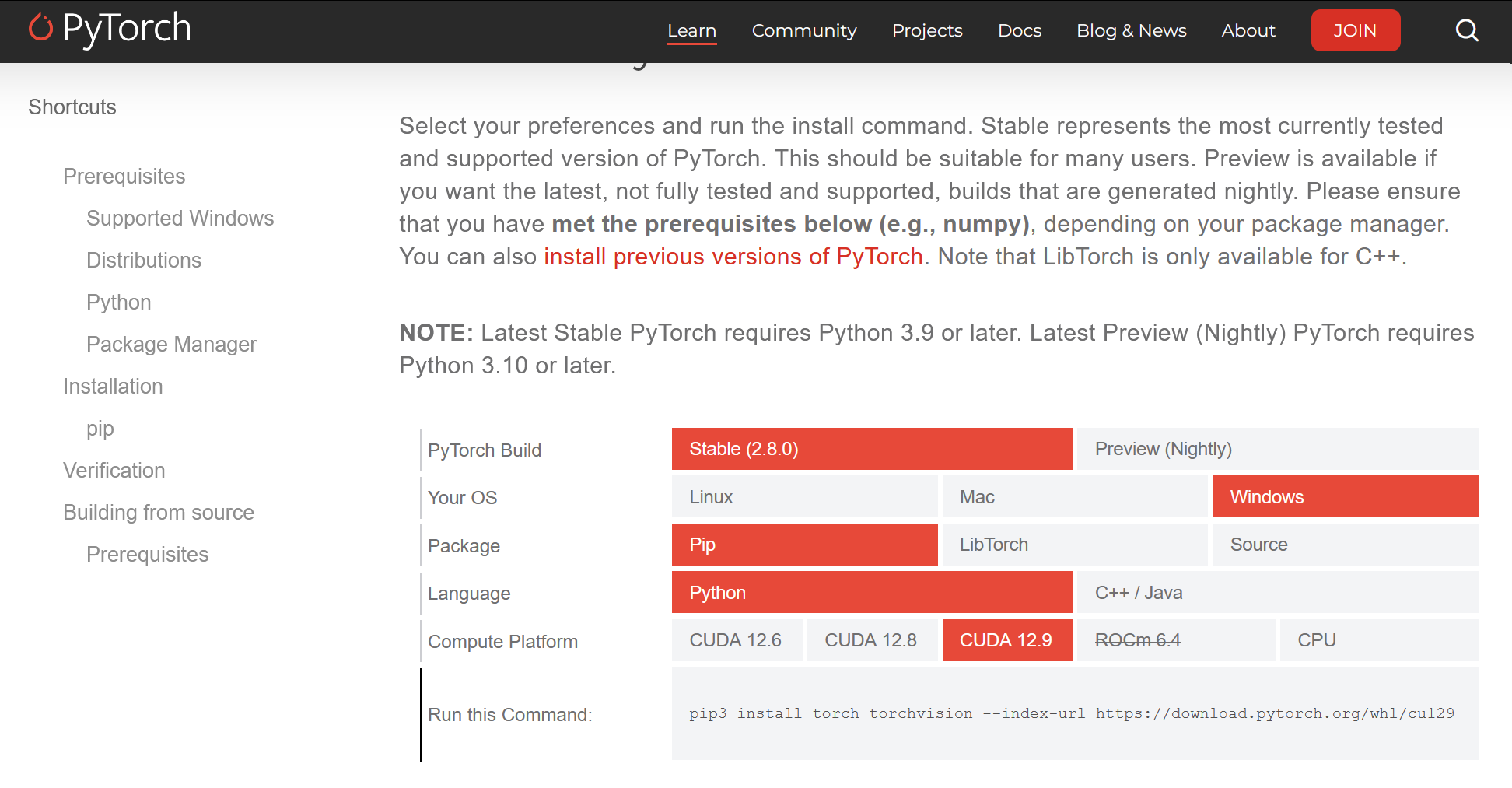The height and width of the screenshot is (788, 1512).
Task: Open the Community menu
Action: [804, 30]
